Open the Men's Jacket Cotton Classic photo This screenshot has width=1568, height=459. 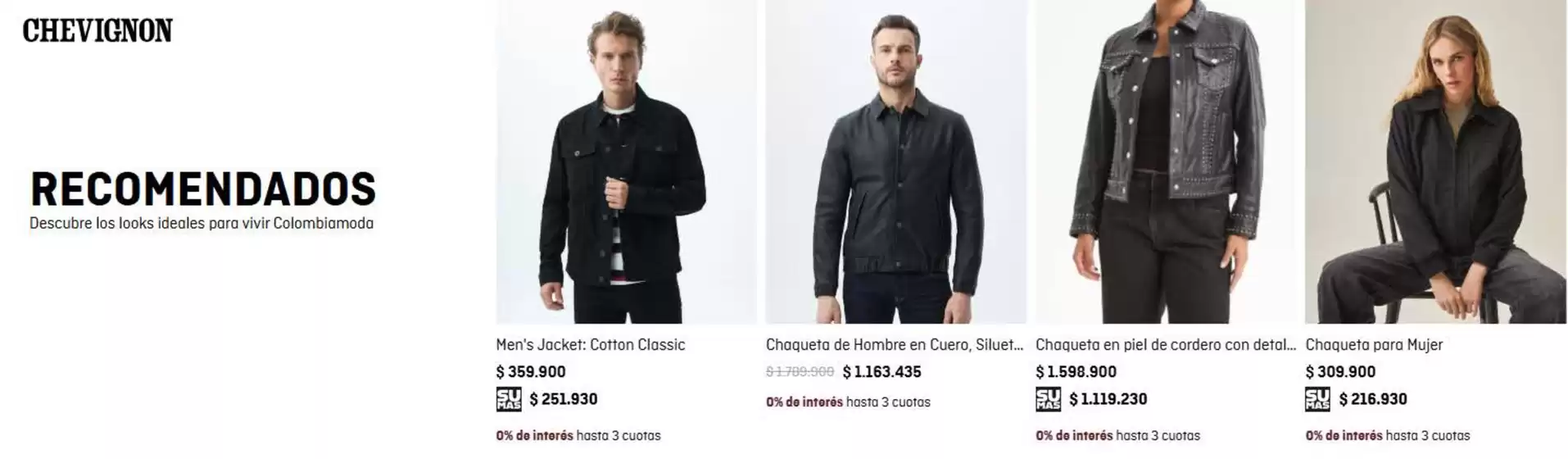click(626, 161)
